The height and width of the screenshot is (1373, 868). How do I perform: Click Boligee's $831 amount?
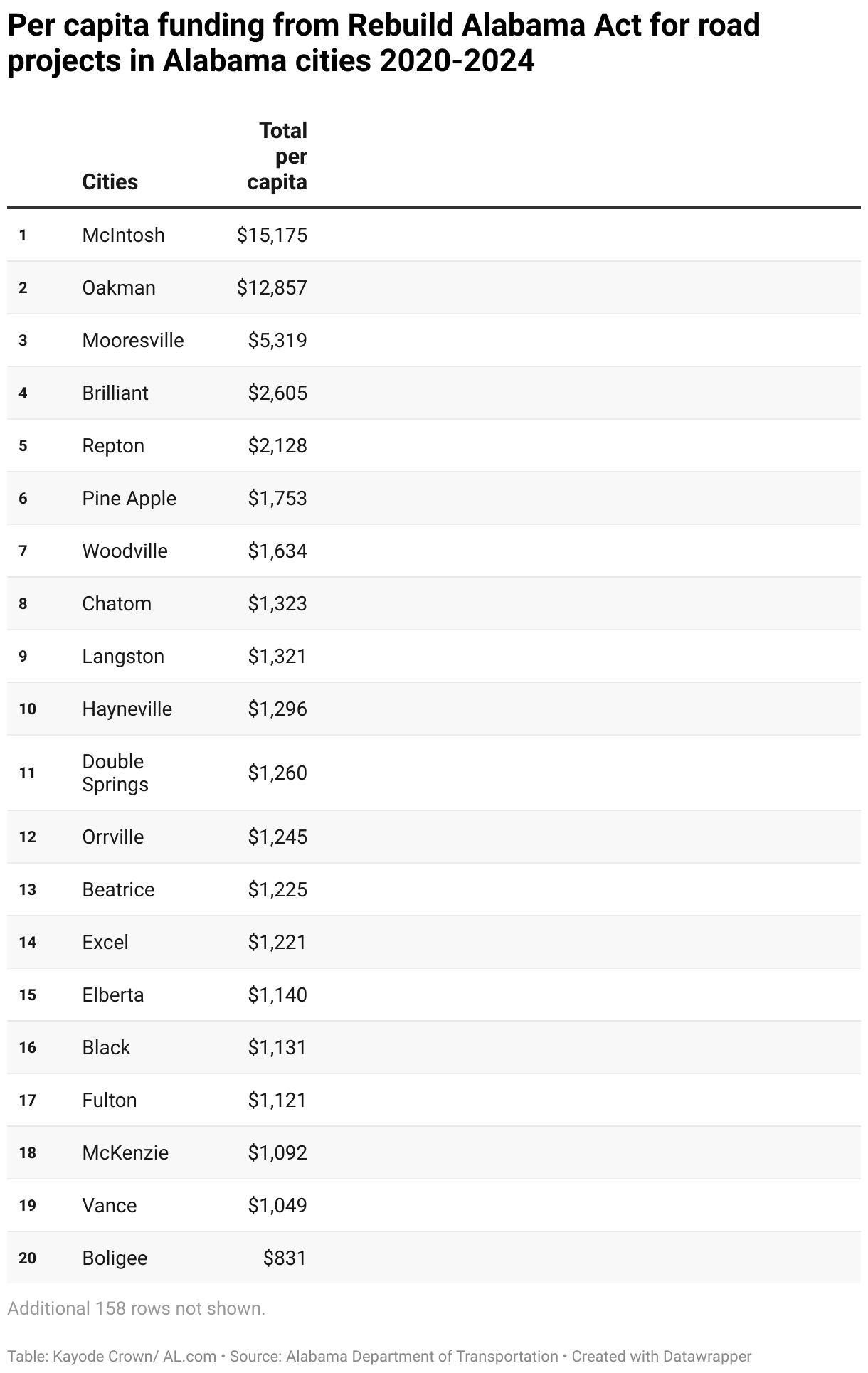(285, 1258)
